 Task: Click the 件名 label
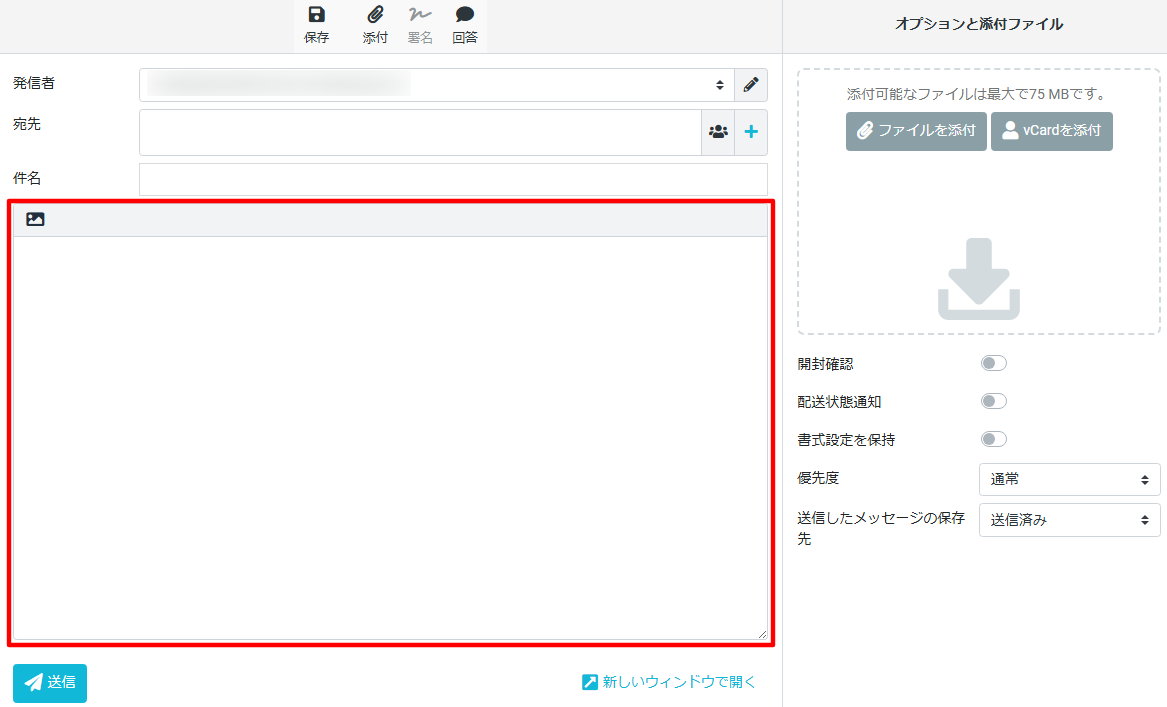point(27,178)
